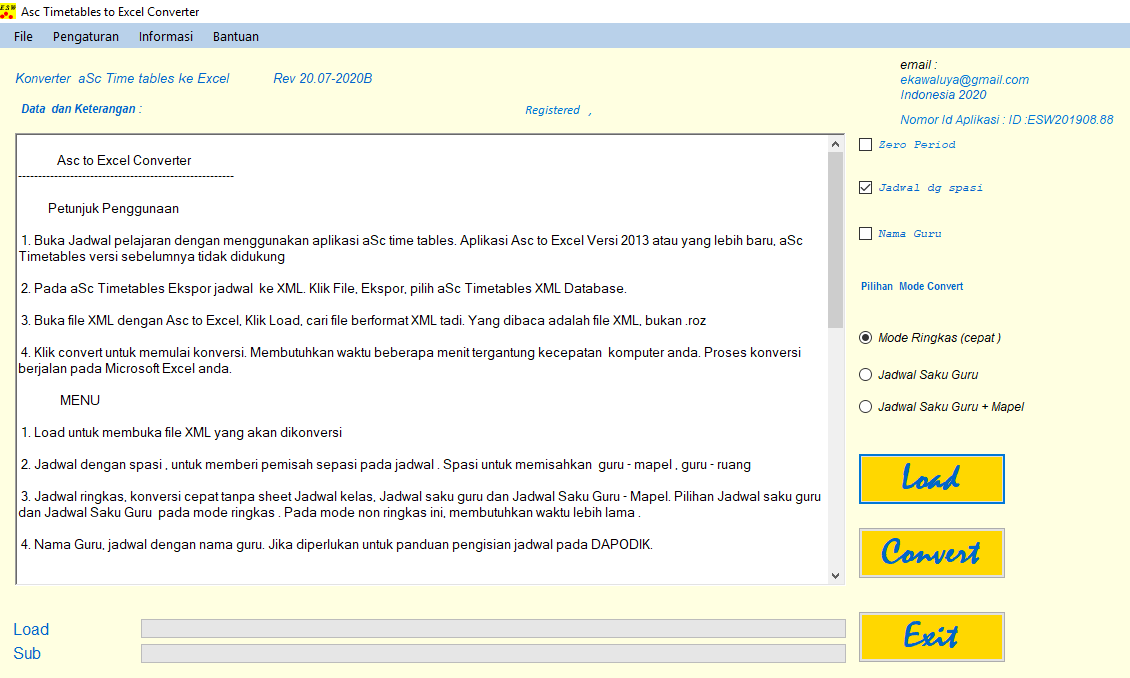The width and height of the screenshot is (1130, 678).
Task: Click the Registered status label
Action: pos(552,110)
